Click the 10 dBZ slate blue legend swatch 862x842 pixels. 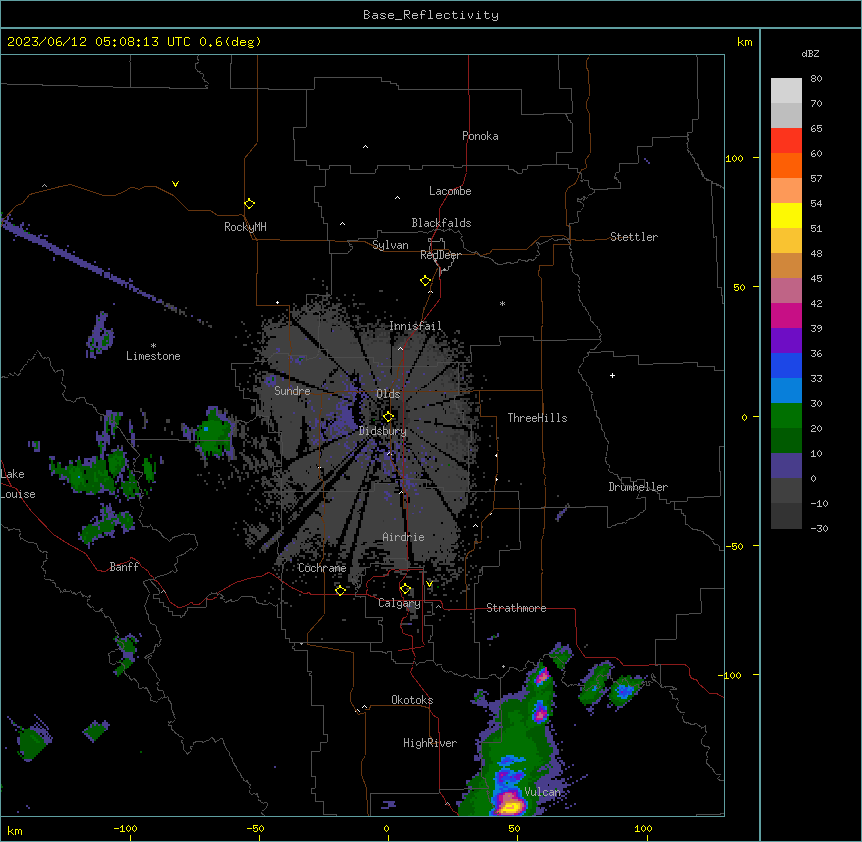[786, 466]
